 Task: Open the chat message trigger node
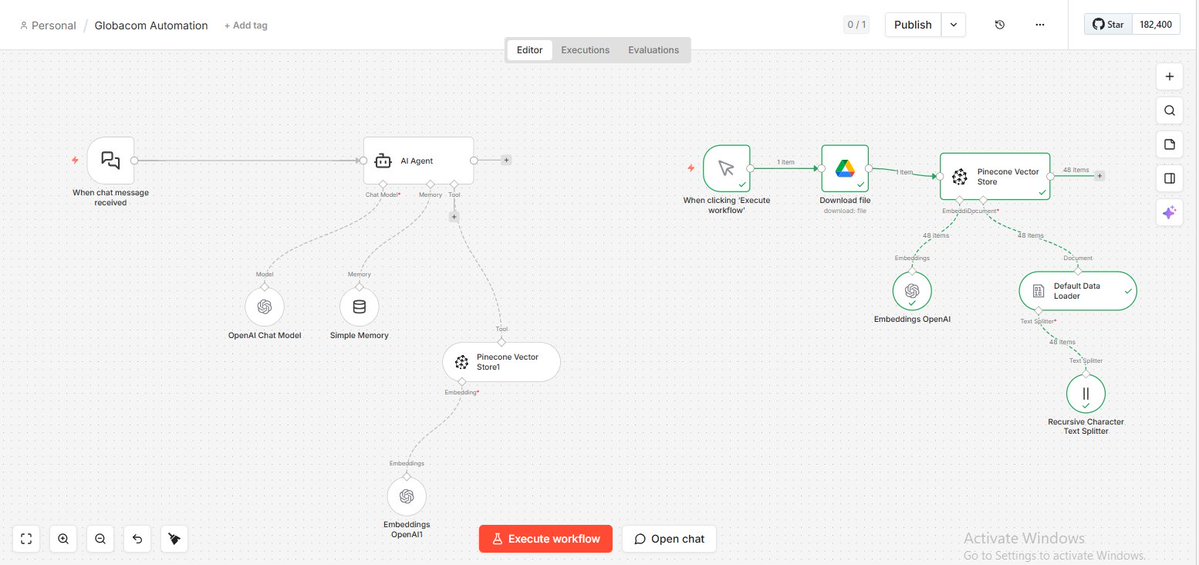[111, 161]
